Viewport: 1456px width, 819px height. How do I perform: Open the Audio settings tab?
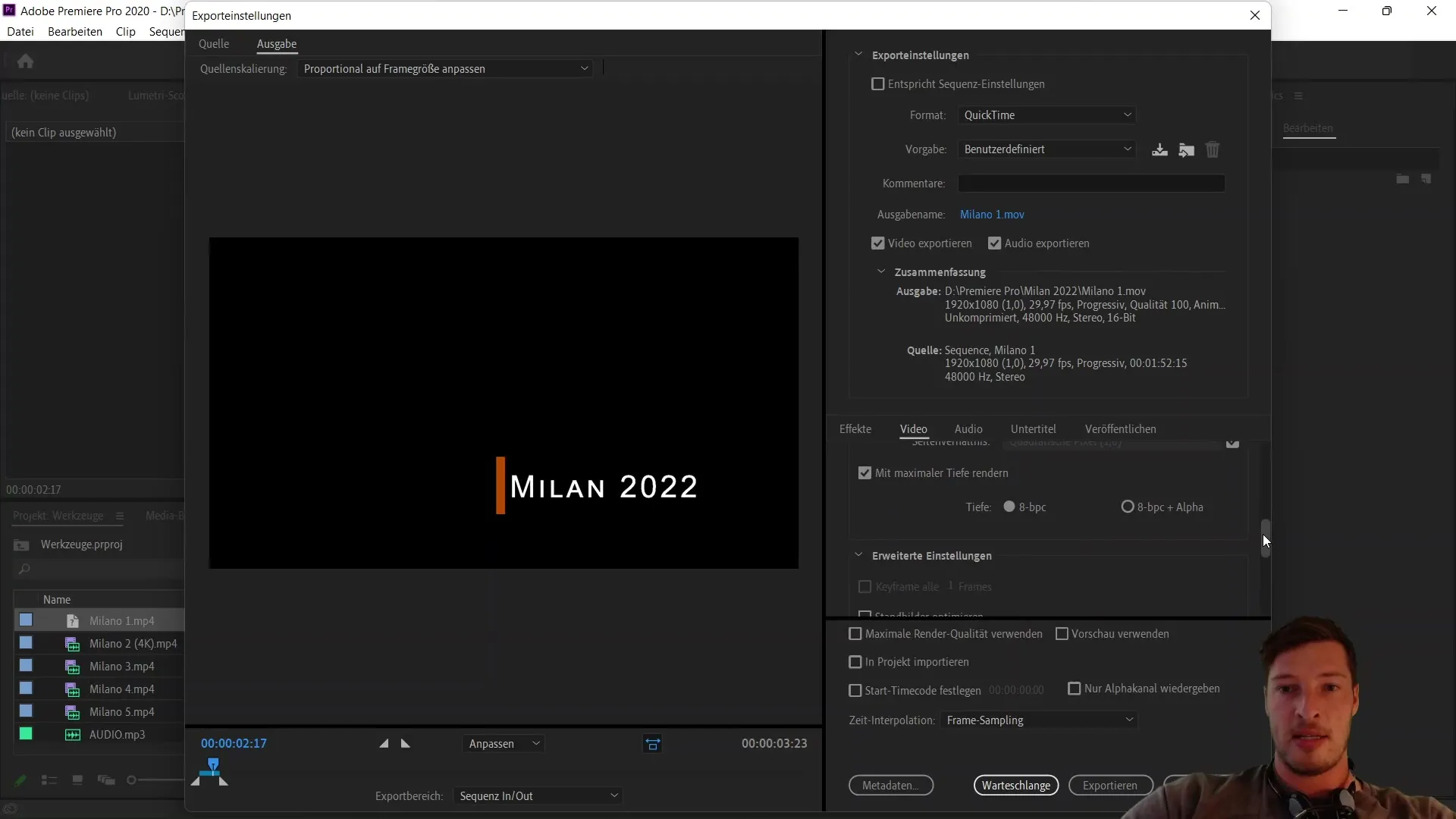click(x=968, y=429)
